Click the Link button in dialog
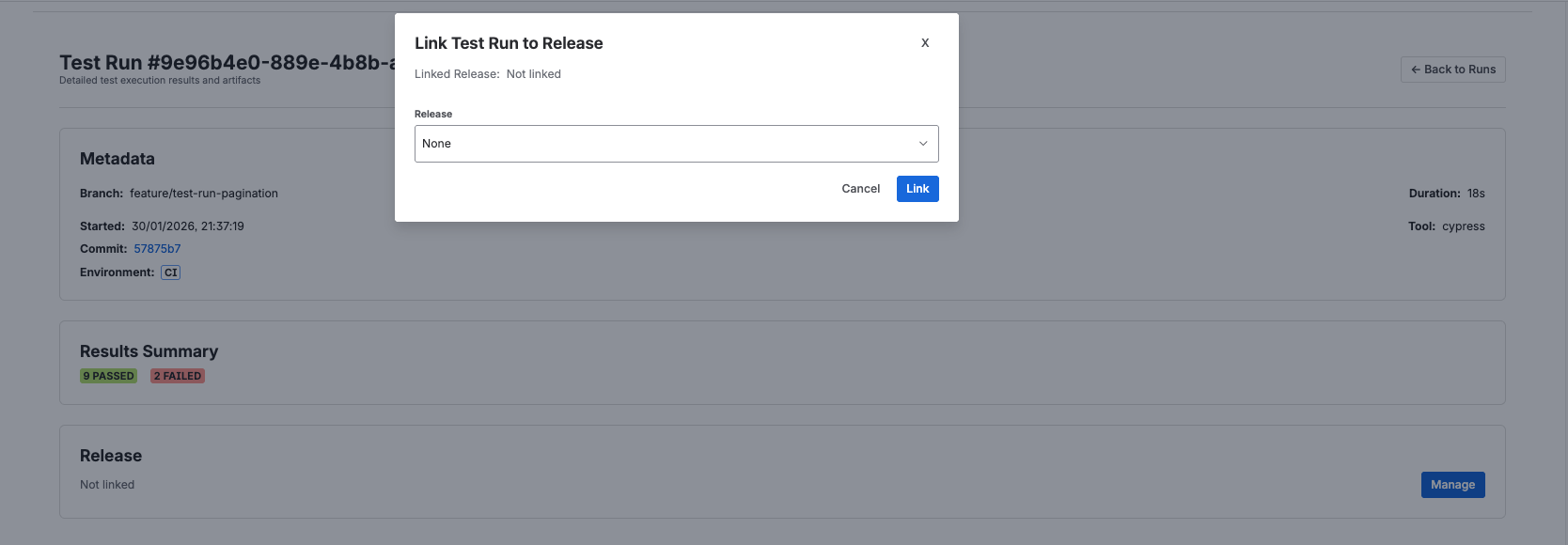1568x545 pixels. (x=917, y=189)
